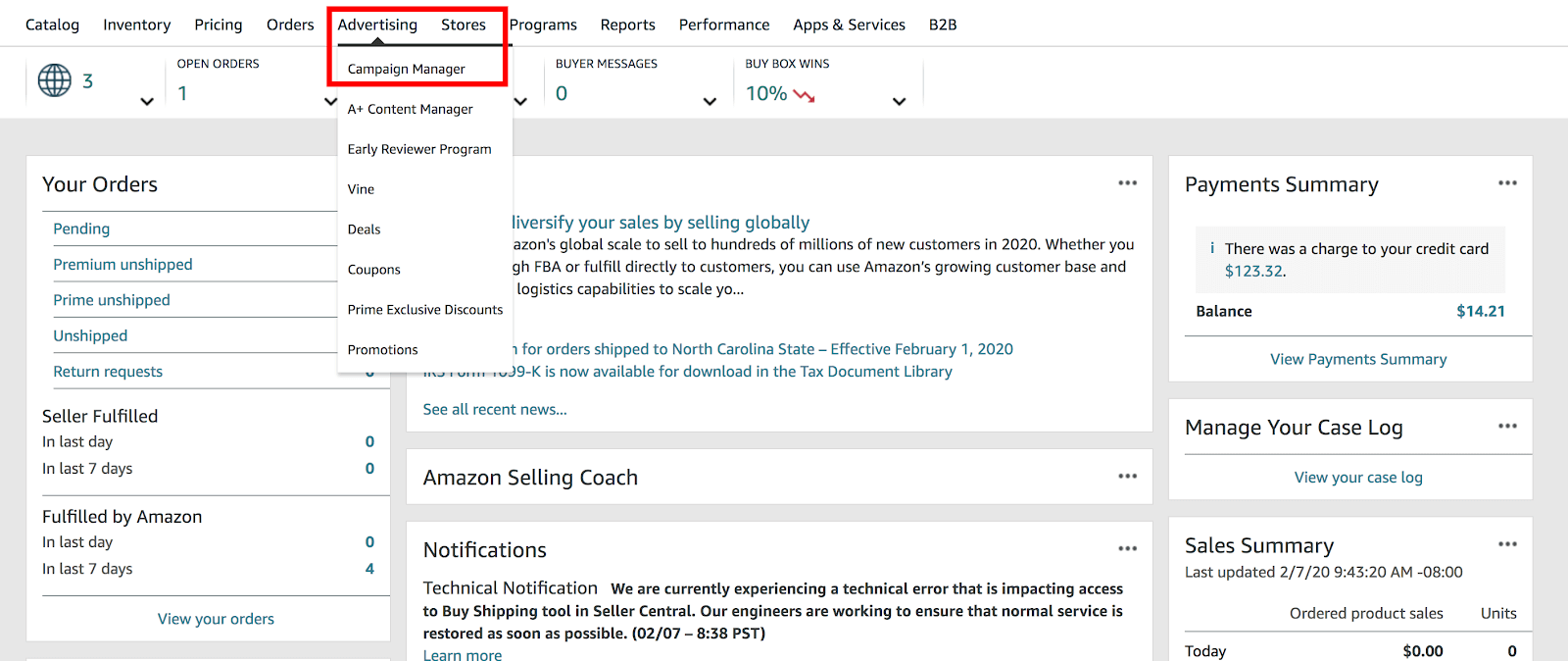This screenshot has width=1568, height=661.
Task: Select Deals from the Advertising dropdown
Action: (x=364, y=229)
